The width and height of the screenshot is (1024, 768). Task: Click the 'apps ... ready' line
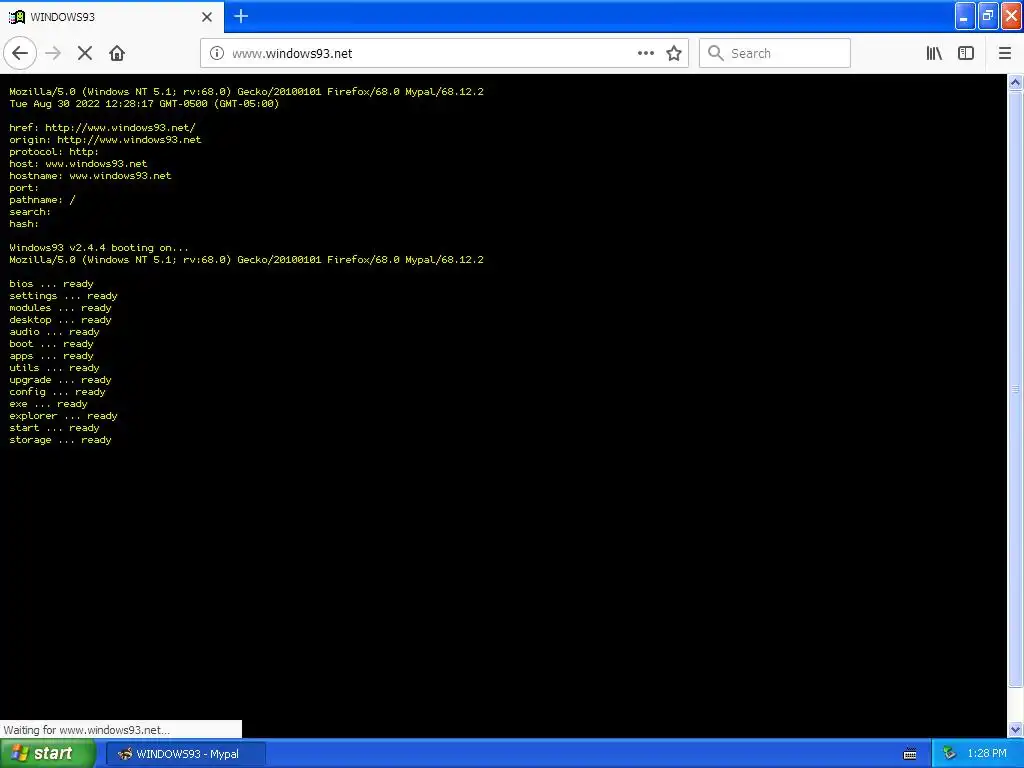pos(51,356)
